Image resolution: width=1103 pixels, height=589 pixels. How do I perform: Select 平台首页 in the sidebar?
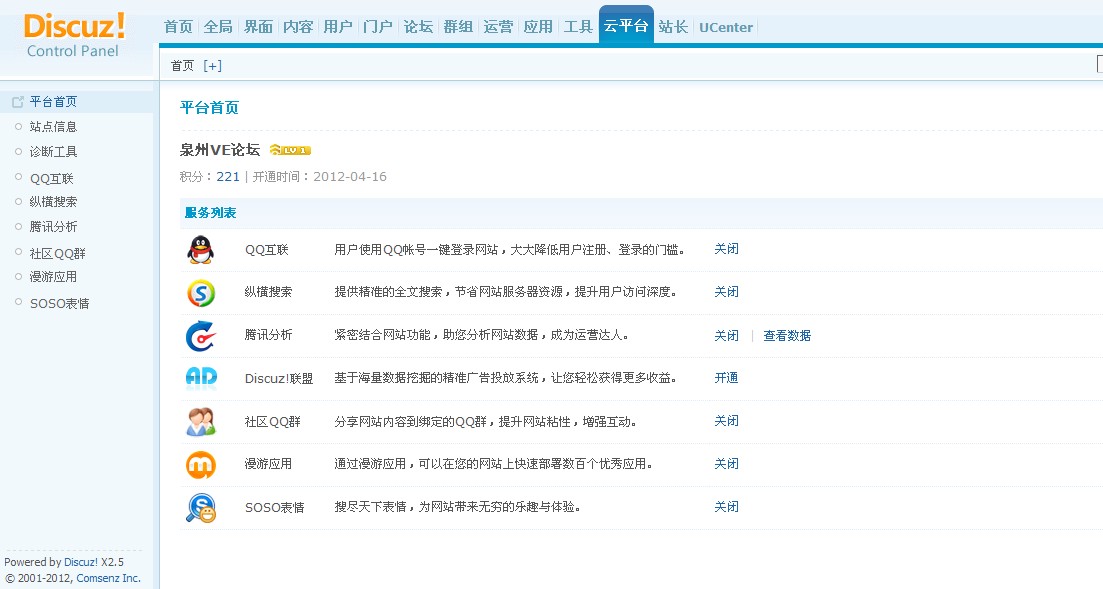[53, 102]
